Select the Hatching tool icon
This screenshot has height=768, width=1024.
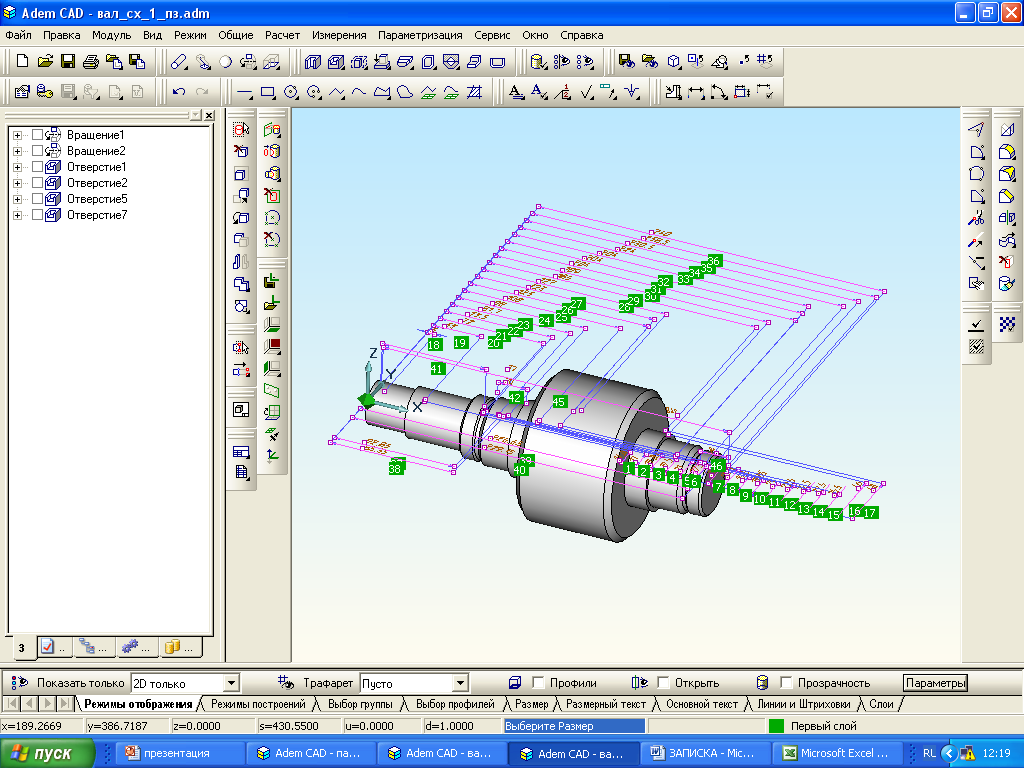coord(475,92)
